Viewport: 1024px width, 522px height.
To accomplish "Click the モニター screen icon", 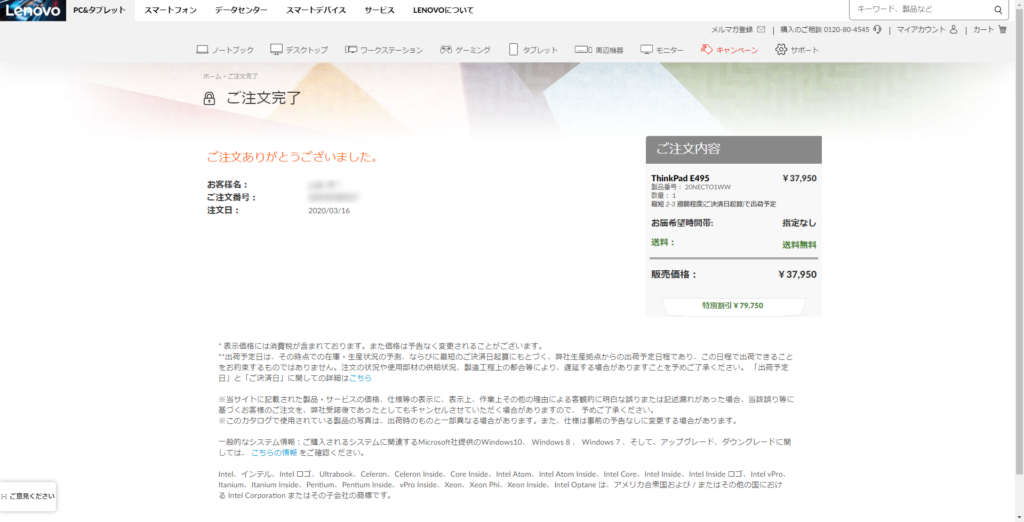I will point(647,50).
